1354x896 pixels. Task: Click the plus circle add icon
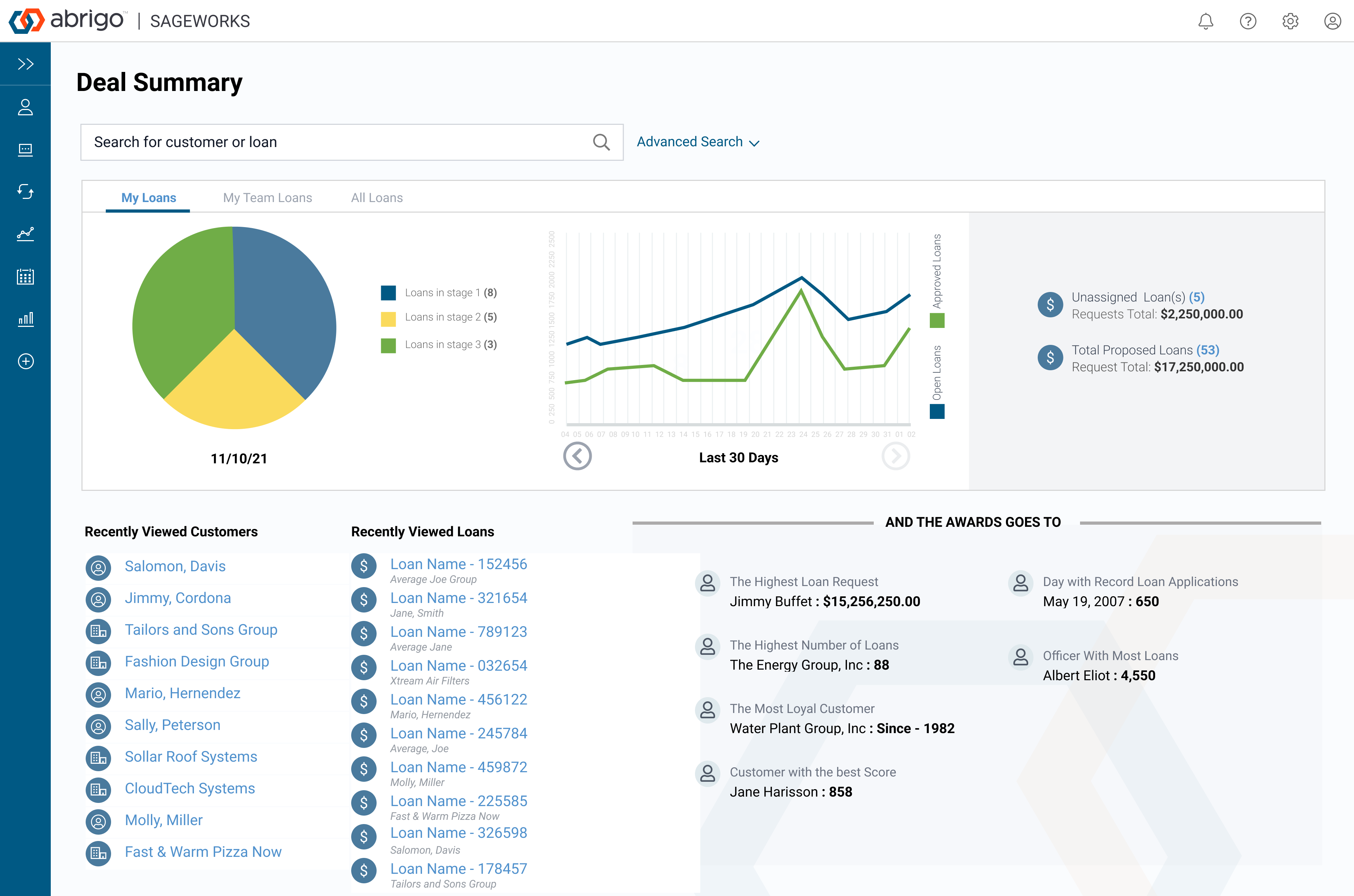pyautogui.click(x=25, y=361)
